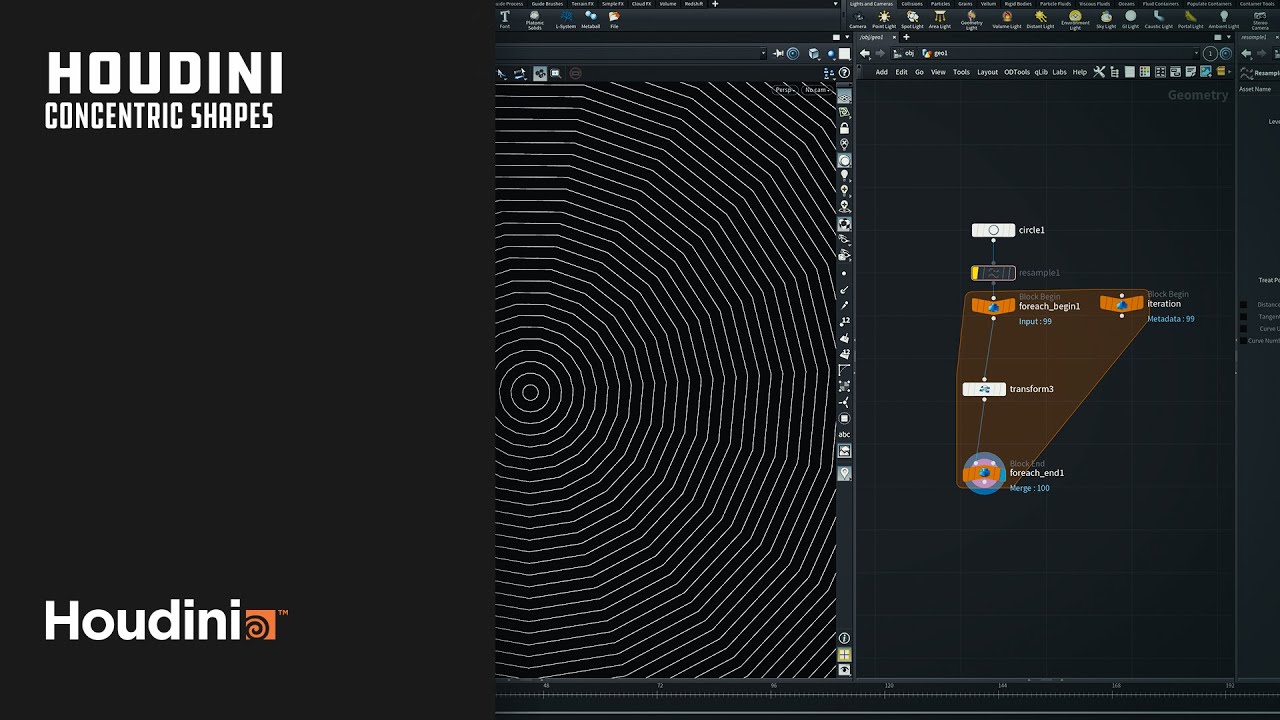Open the qLib menu

(x=1041, y=72)
